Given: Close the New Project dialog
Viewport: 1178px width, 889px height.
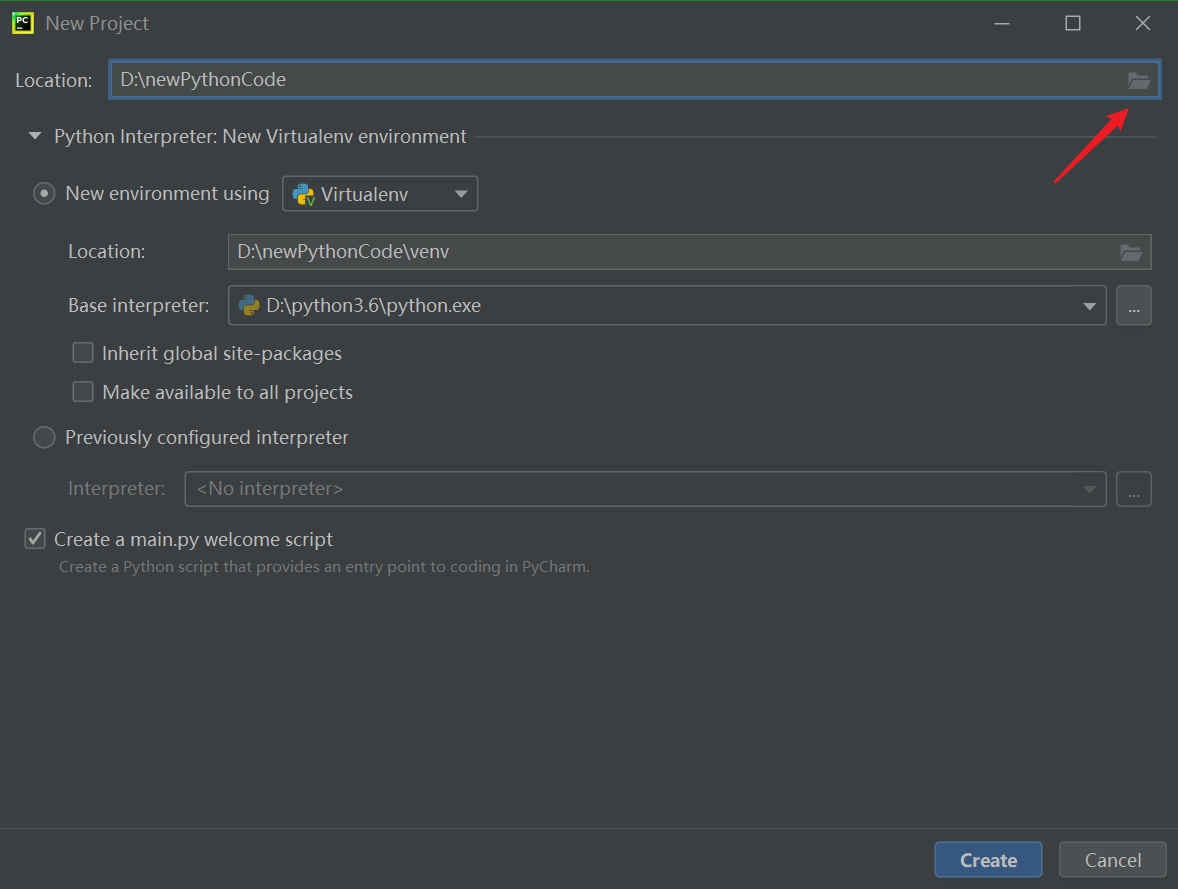Looking at the screenshot, I should tap(1143, 23).
